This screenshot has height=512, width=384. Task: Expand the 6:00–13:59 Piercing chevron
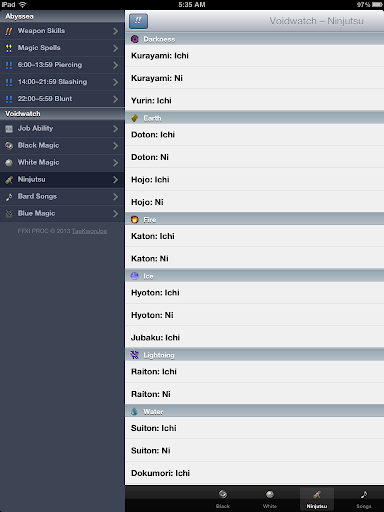coord(115,65)
